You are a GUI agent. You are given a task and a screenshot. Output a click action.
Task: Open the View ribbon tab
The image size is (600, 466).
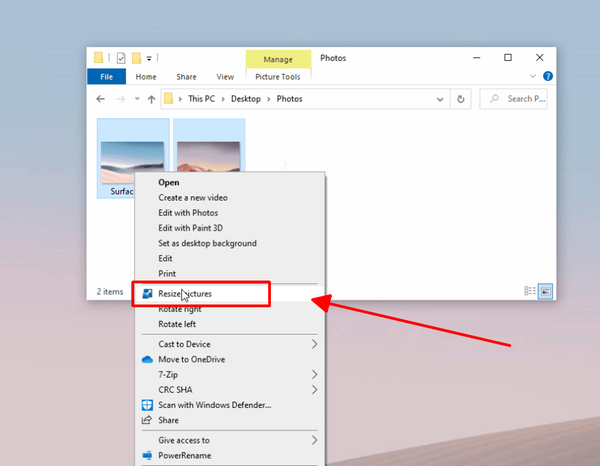225,77
